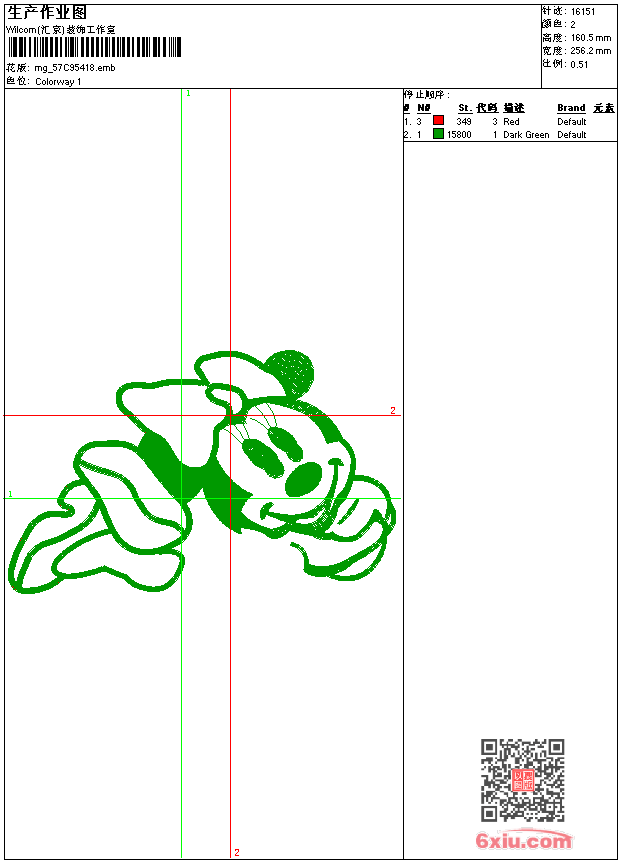Click the stitch count value '16151'
620x860 pixels.
(x=583, y=12)
